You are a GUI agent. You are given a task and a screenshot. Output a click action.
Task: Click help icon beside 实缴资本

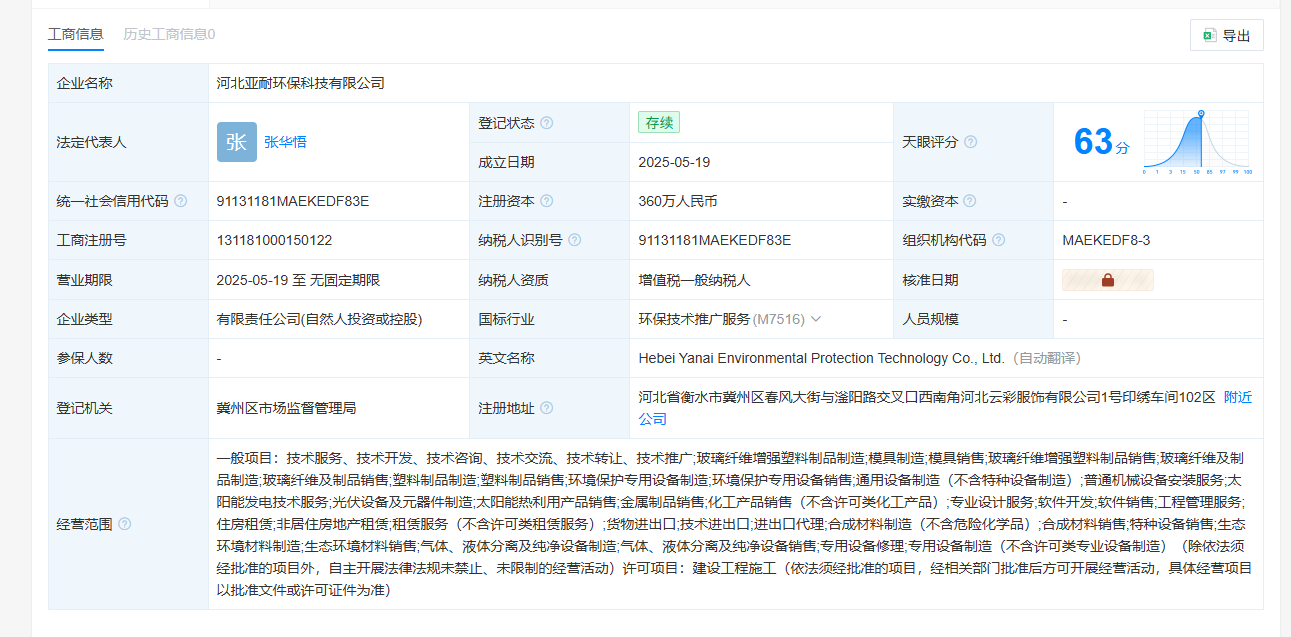point(970,201)
